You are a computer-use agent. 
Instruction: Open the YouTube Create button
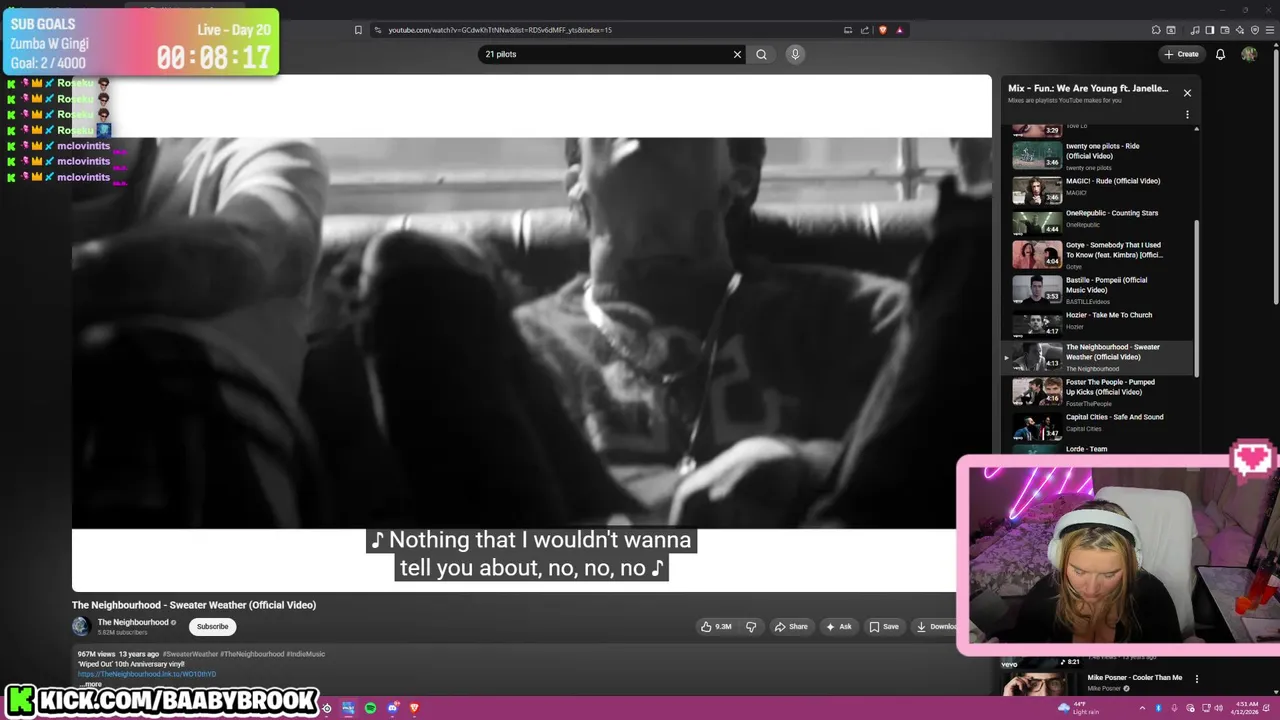1181,54
